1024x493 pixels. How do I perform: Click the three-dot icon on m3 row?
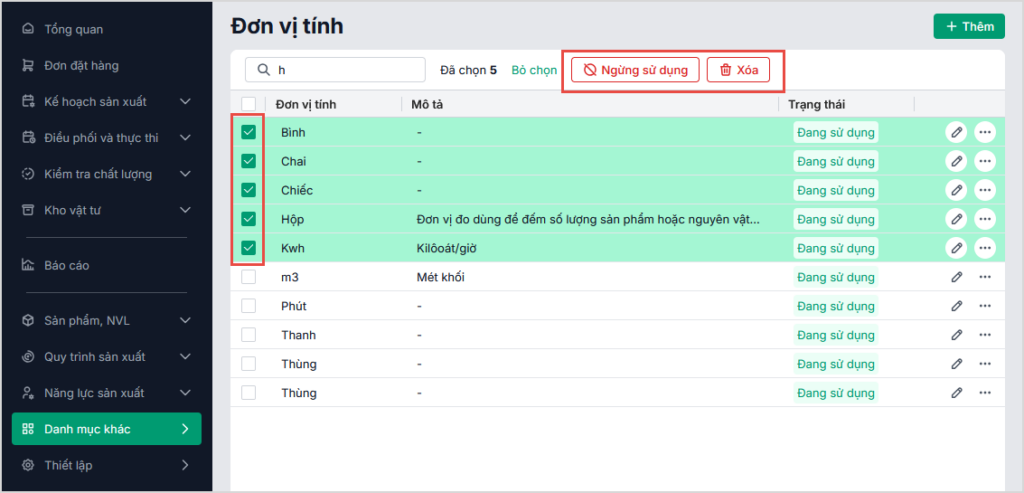click(985, 277)
